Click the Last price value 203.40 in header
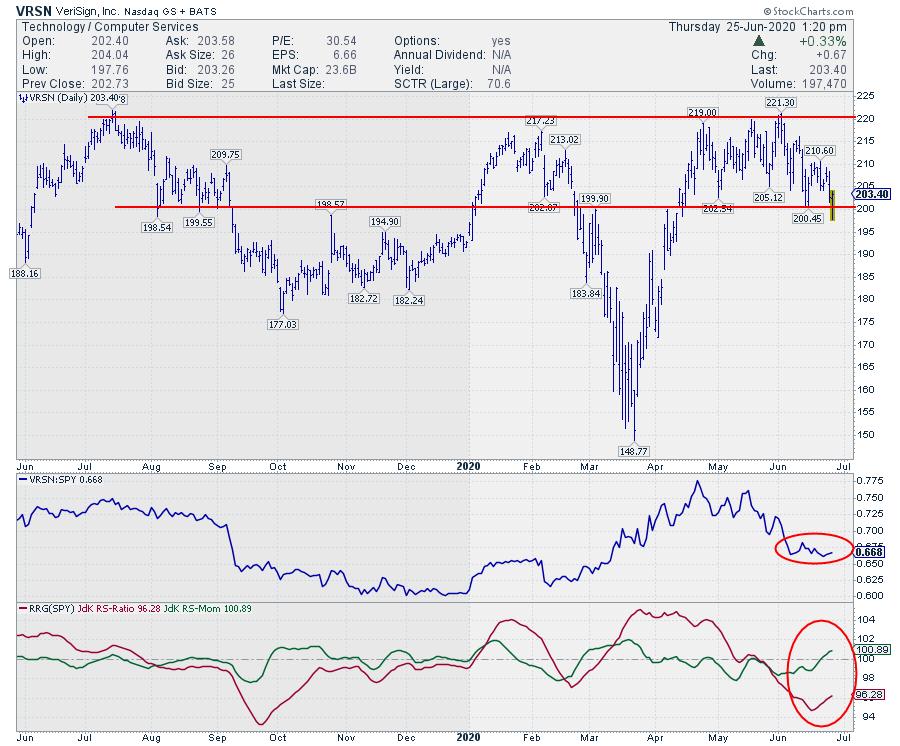The width and height of the screenshot is (900, 746). pos(827,69)
